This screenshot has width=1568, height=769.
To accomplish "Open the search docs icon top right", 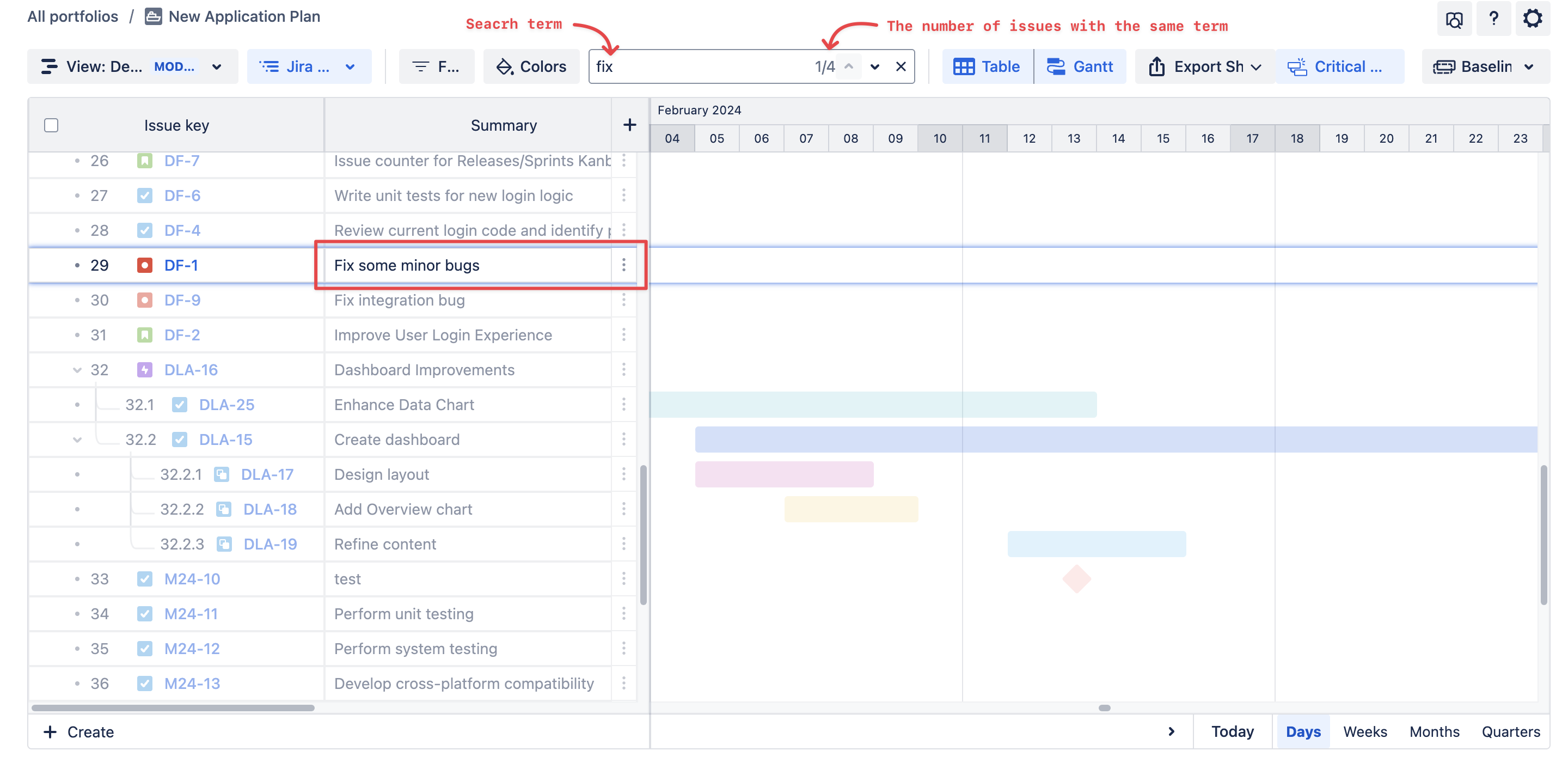I will [x=1454, y=20].
